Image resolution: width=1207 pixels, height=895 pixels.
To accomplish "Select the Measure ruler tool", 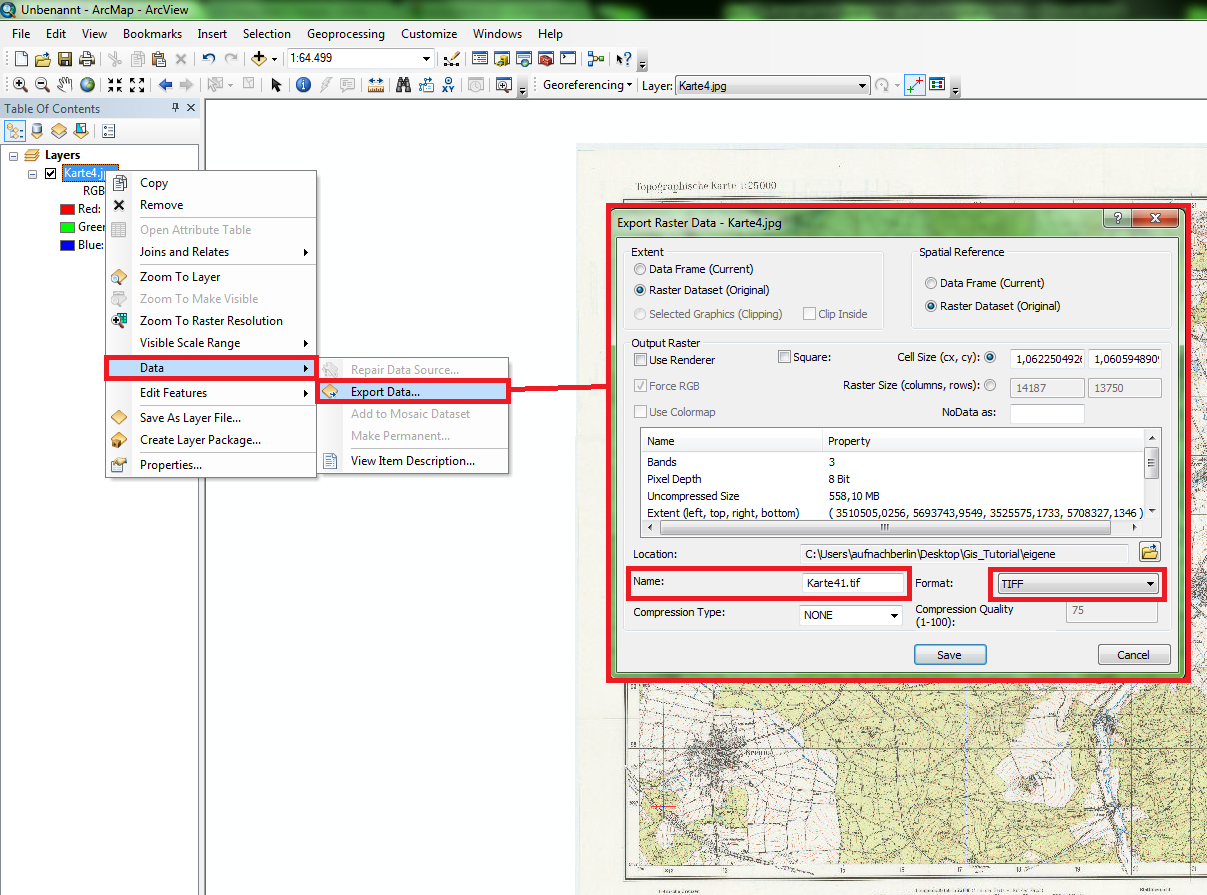I will (376, 85).
